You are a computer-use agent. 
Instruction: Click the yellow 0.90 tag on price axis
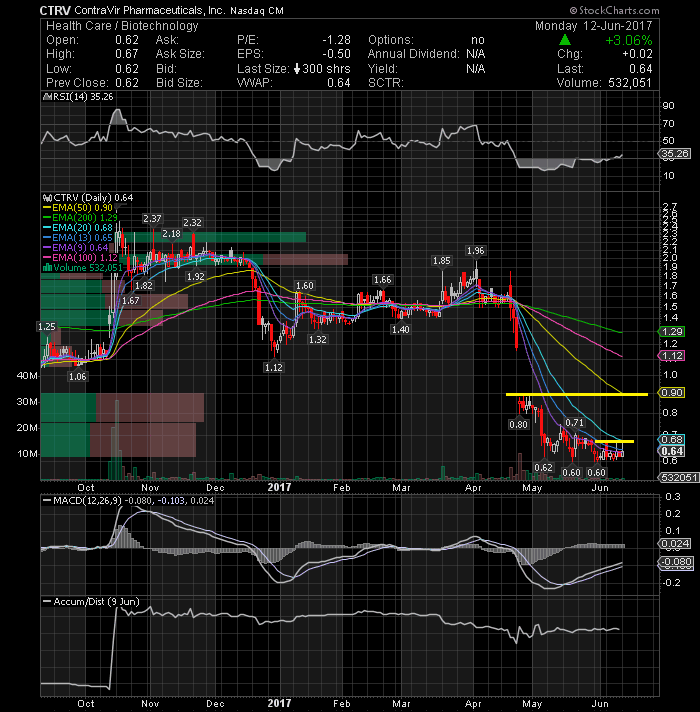tap(672, 393)
